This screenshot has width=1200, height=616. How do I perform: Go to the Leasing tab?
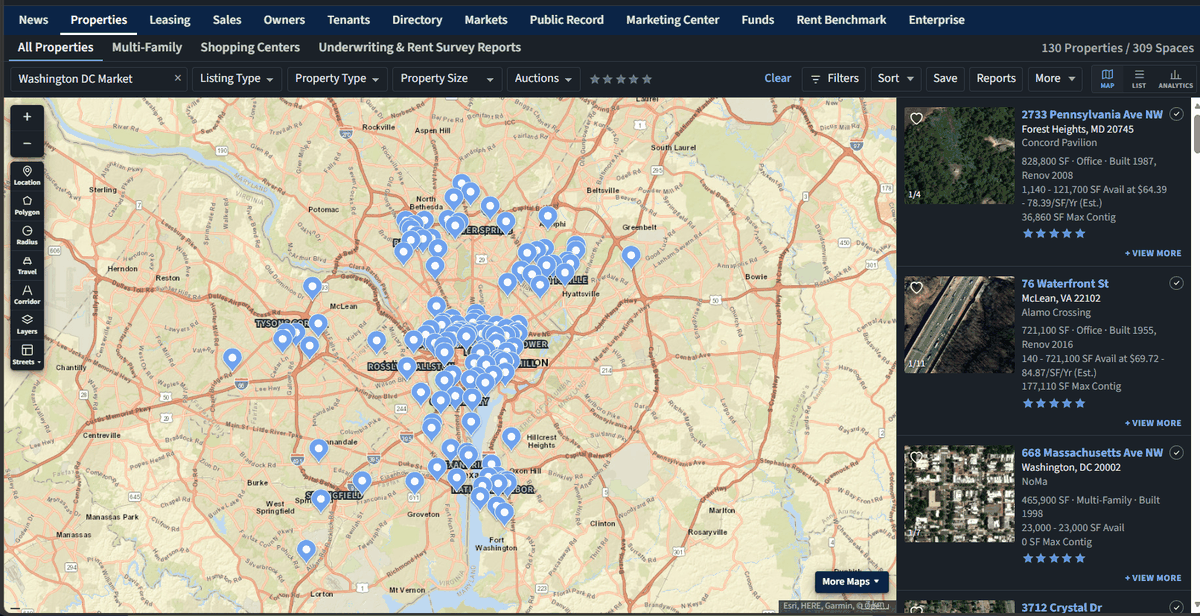pyautogui.click(x=170, y=20)
